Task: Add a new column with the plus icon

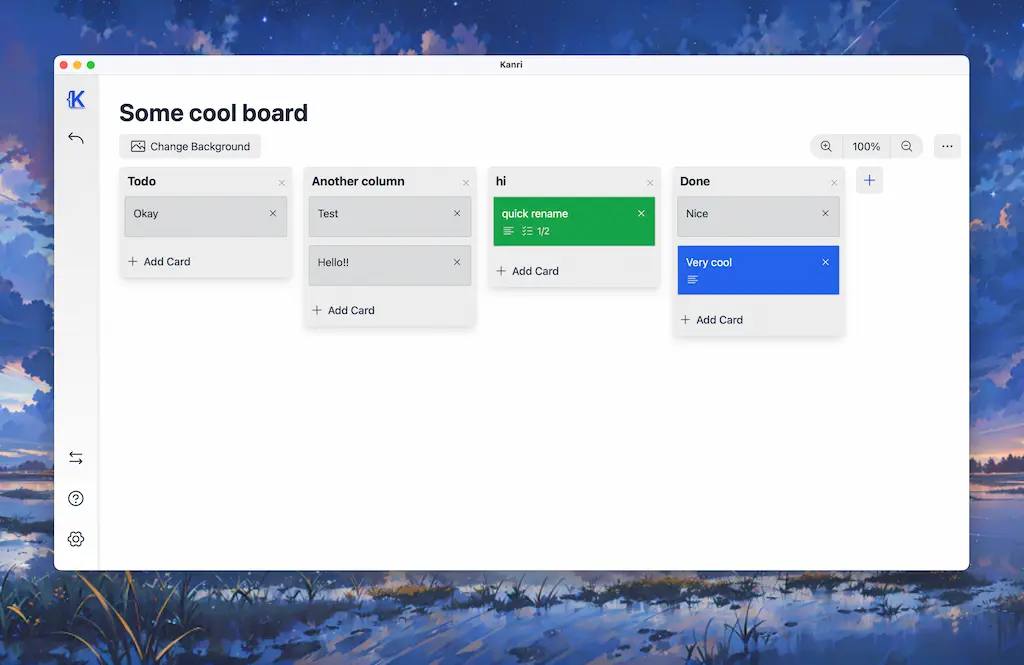Action: pos(869,180)
